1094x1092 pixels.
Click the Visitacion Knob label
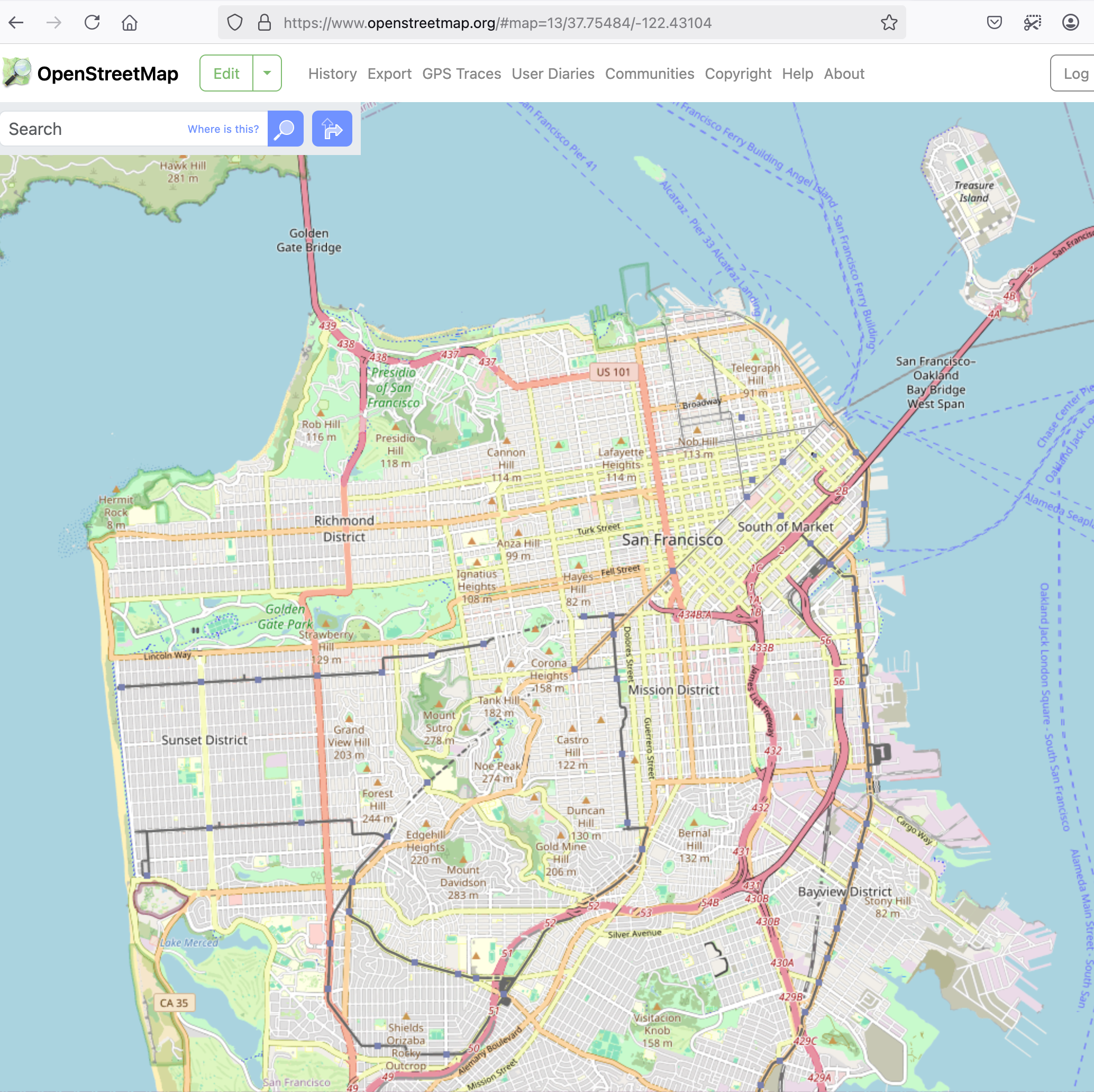[657, 1030]
